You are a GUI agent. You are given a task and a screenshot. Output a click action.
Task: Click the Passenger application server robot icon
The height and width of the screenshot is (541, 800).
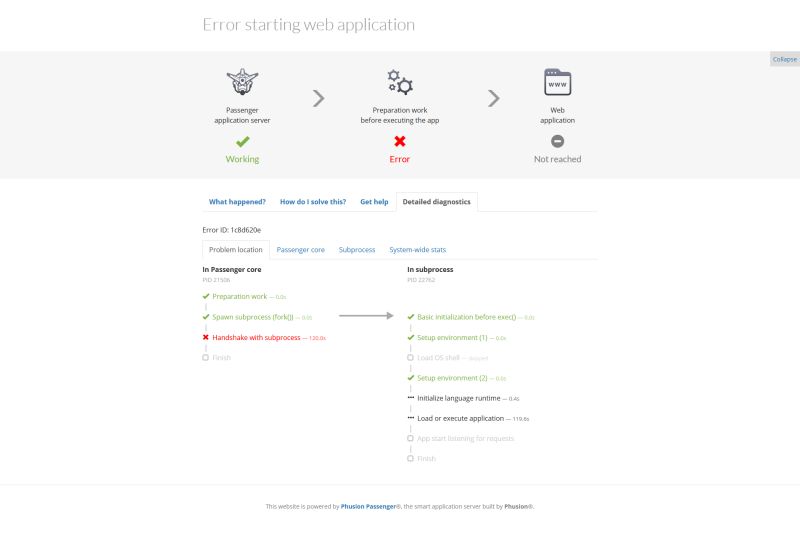pyautogui.click(x=242, y=82)
